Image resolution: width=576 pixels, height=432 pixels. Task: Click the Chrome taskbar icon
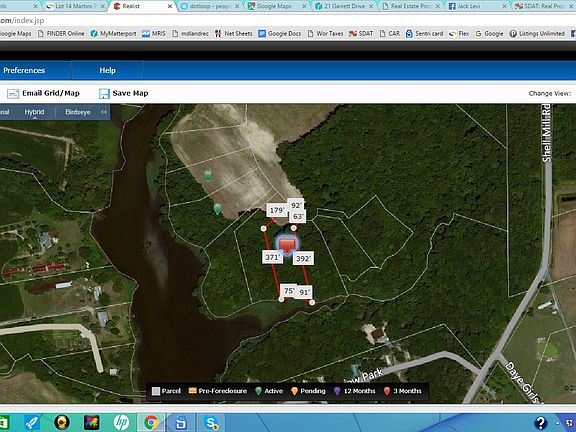(151, 422)
